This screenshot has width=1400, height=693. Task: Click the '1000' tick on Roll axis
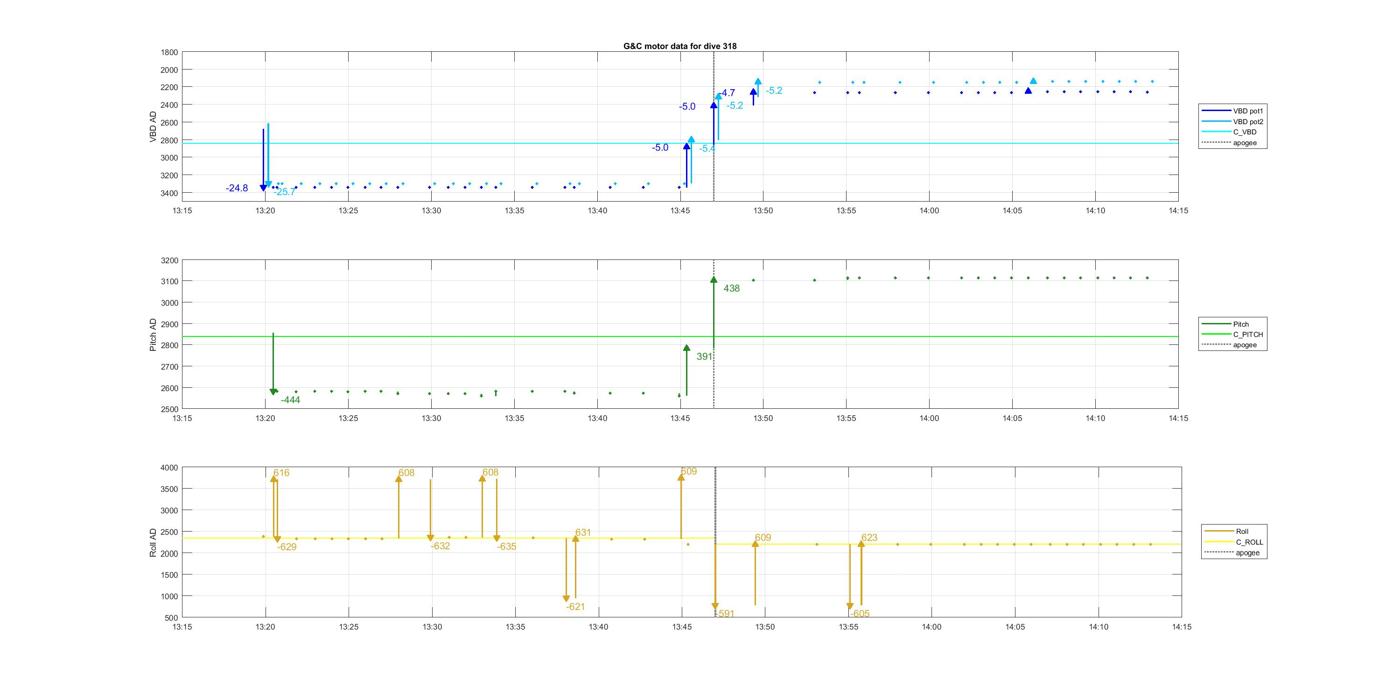(x=169, y=596)
